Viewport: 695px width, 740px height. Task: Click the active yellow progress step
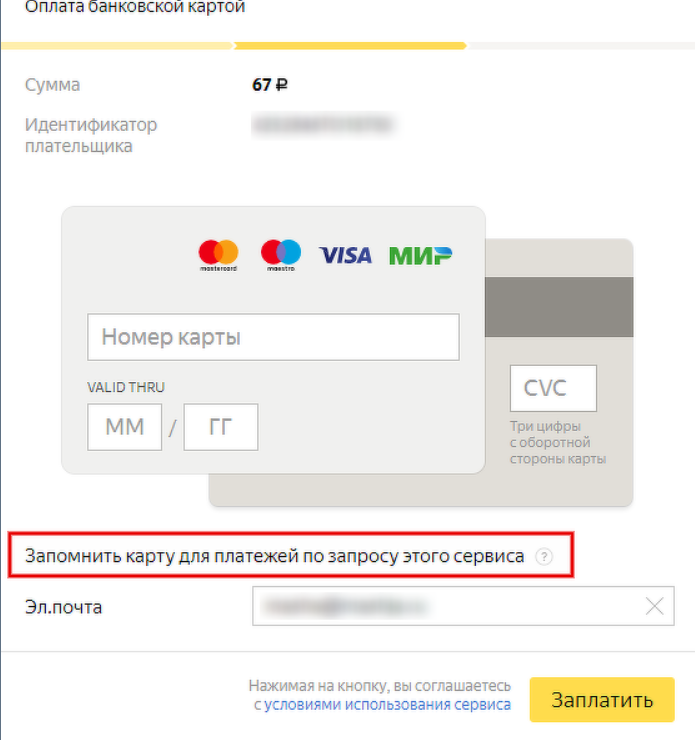tap(351, 46)
